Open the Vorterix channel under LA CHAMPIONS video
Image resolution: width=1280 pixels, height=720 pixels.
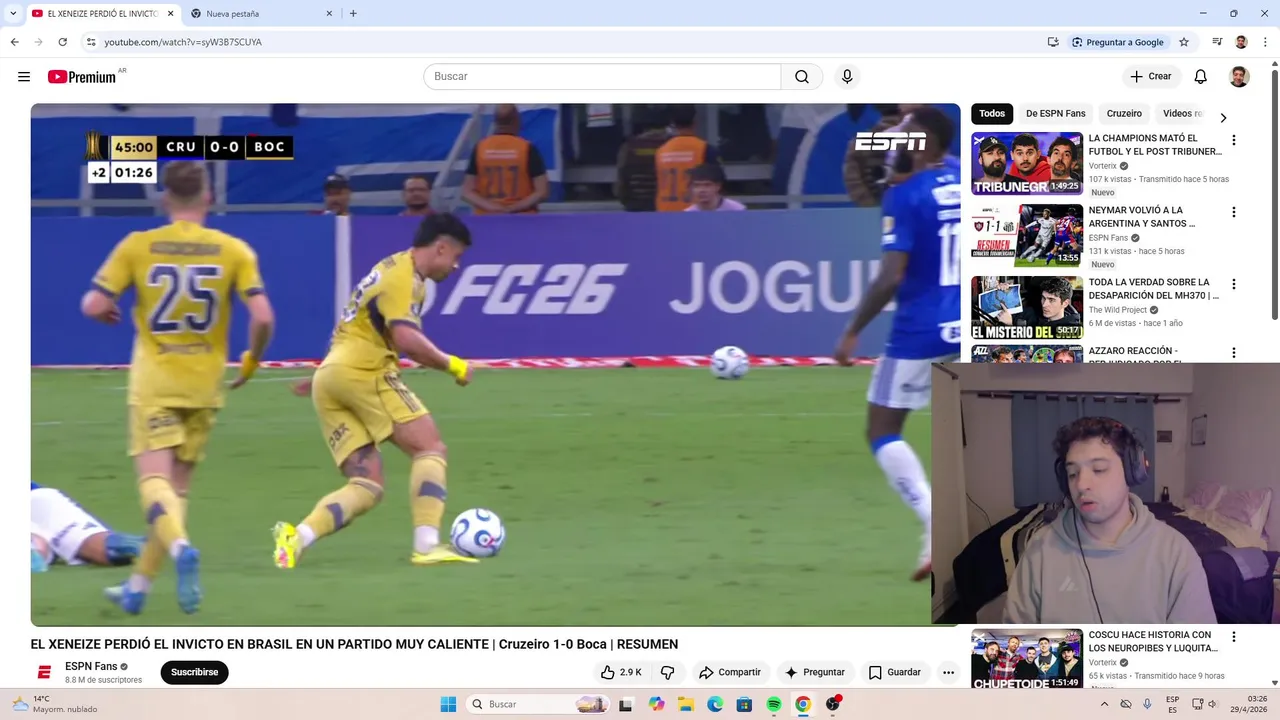[x=1103, y=166]
